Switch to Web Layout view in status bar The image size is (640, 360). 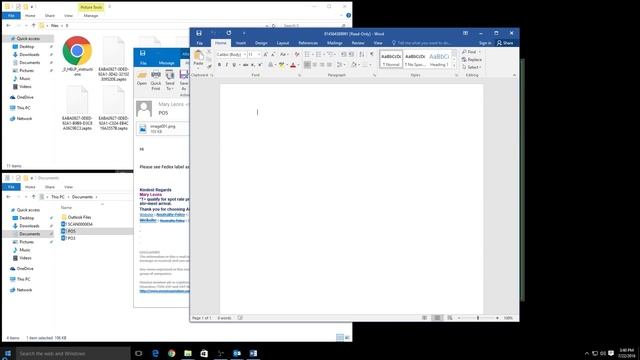coord(449,318)
